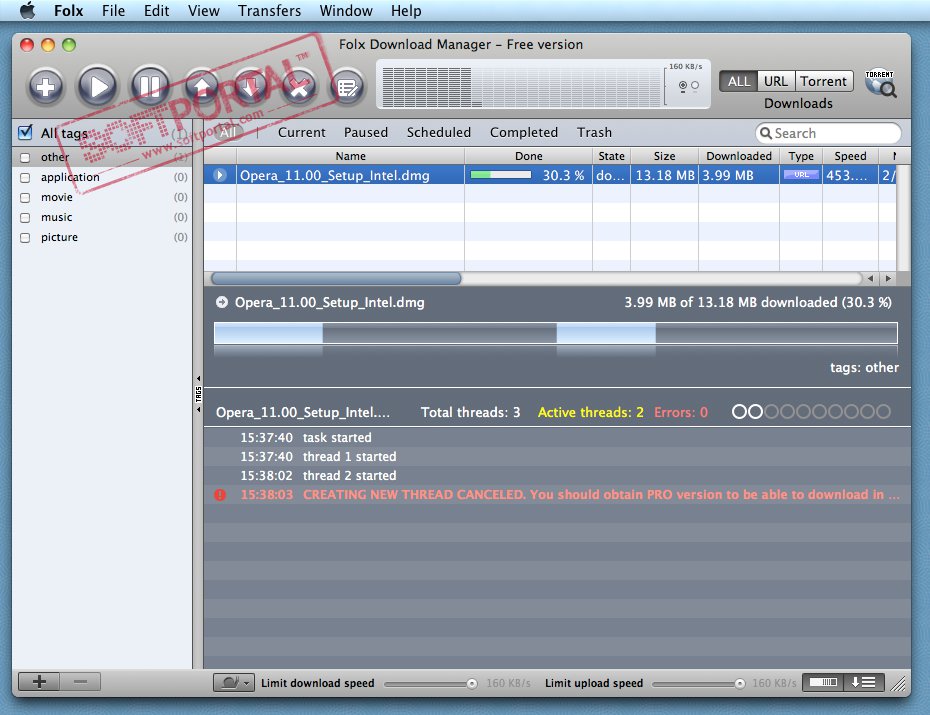The width and height of the screenshot is (930, 715).
Task: Click the segmented download progress bar
Action: [x=556, y=333]
